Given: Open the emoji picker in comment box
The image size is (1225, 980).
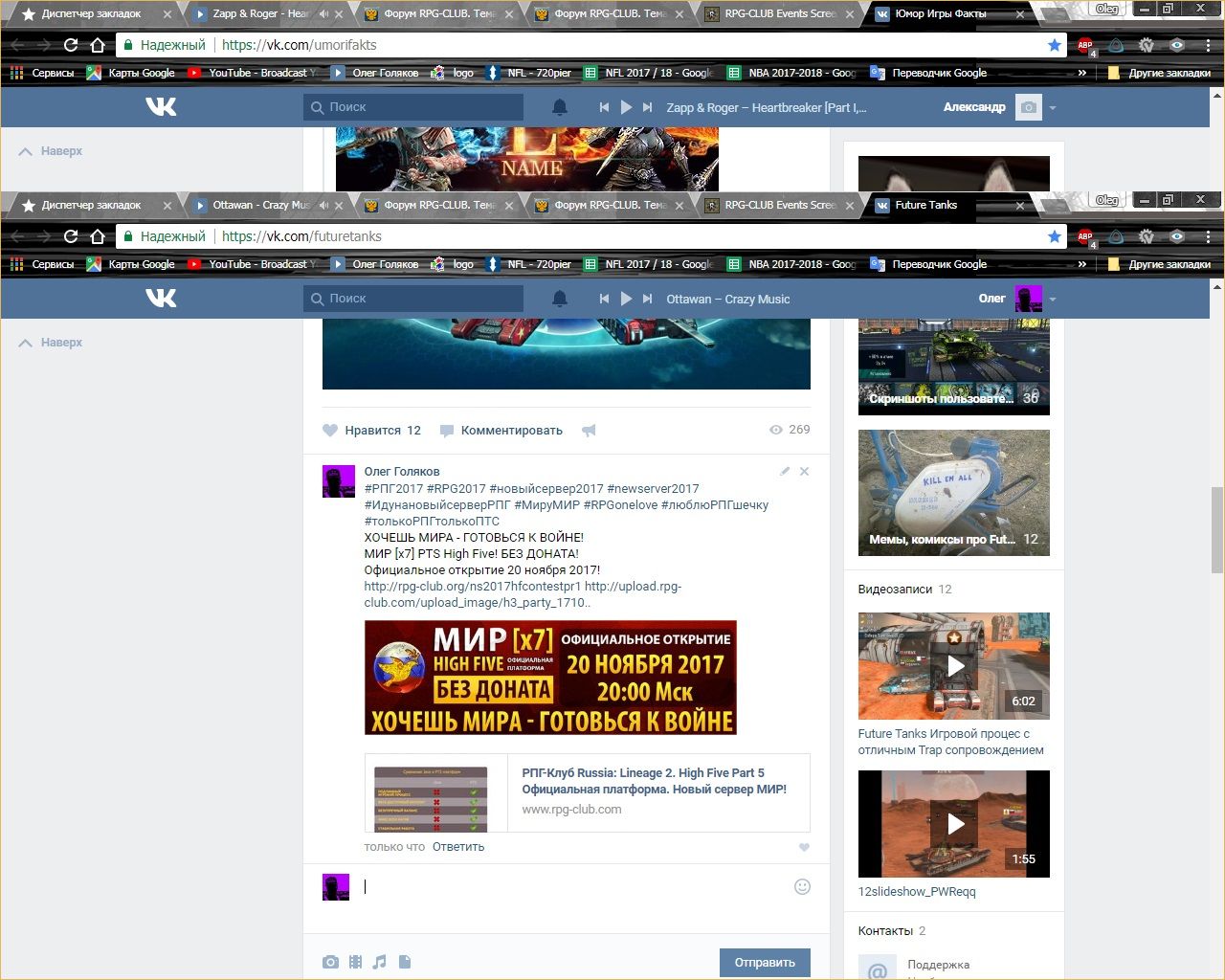Looking at the screenshot, I should (x=802, y=886).
